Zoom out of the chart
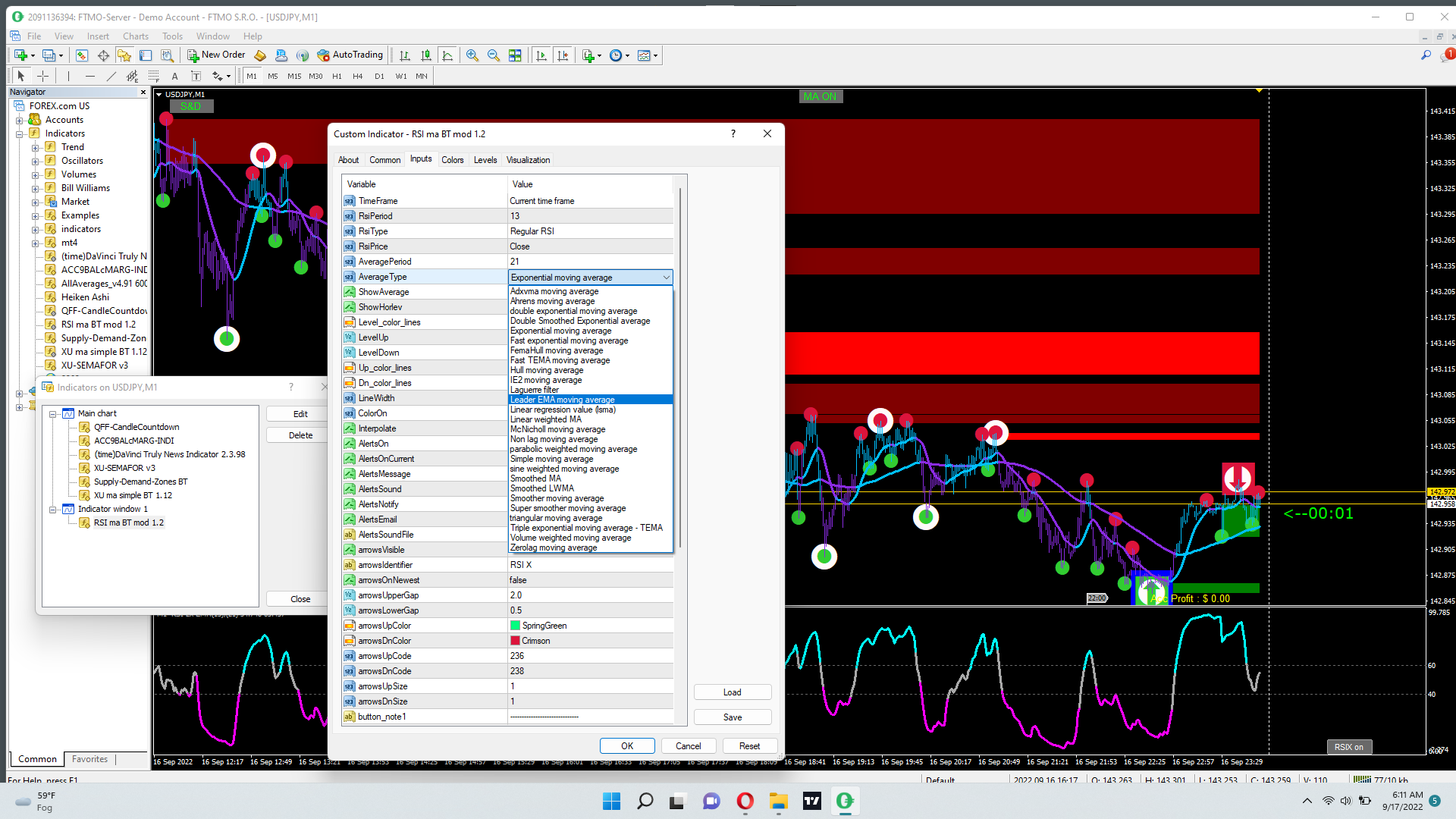Screen dimensions: 1456x819 [x=494, y=55]
